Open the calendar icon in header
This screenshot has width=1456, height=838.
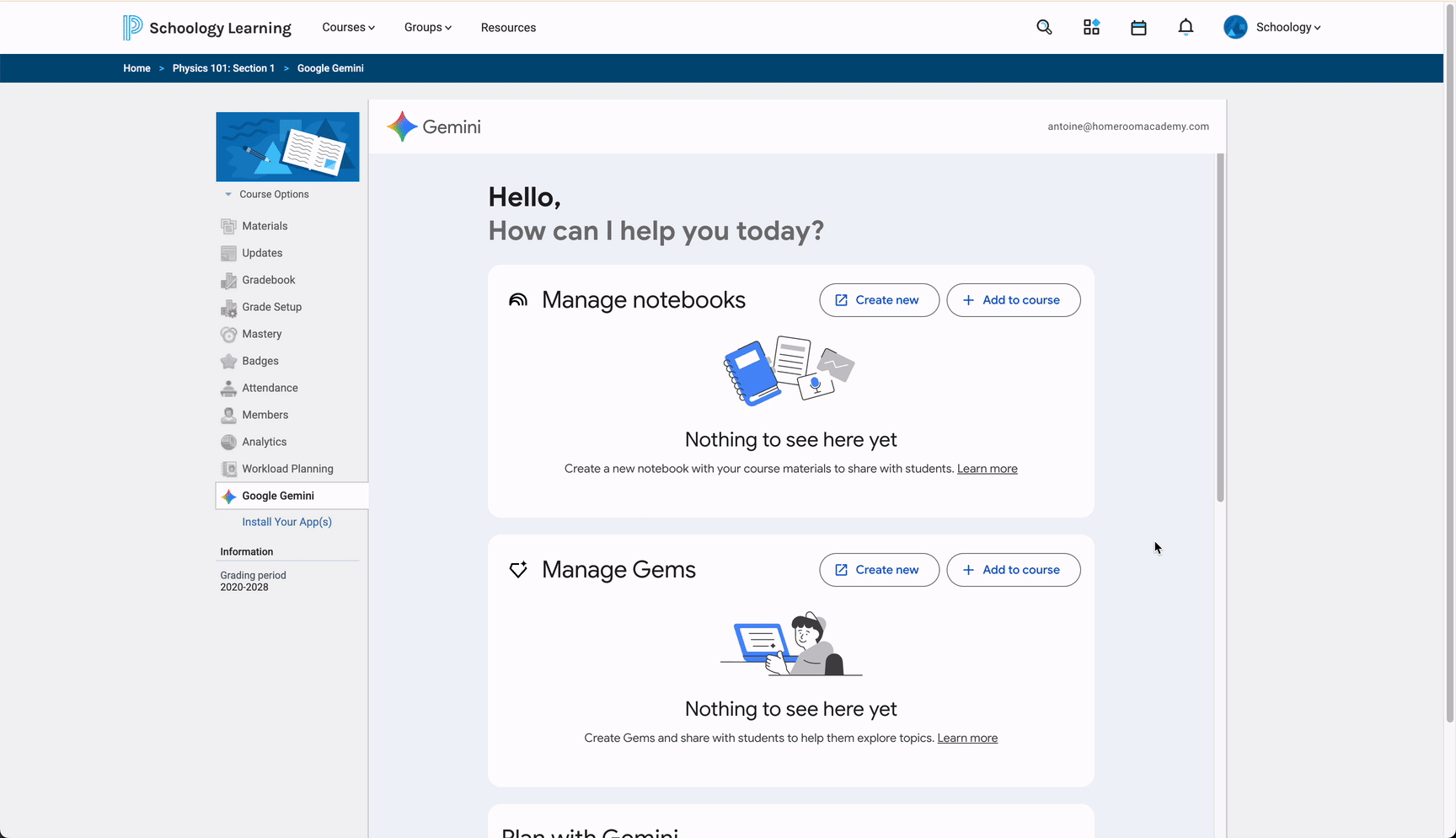[1138, 27]
